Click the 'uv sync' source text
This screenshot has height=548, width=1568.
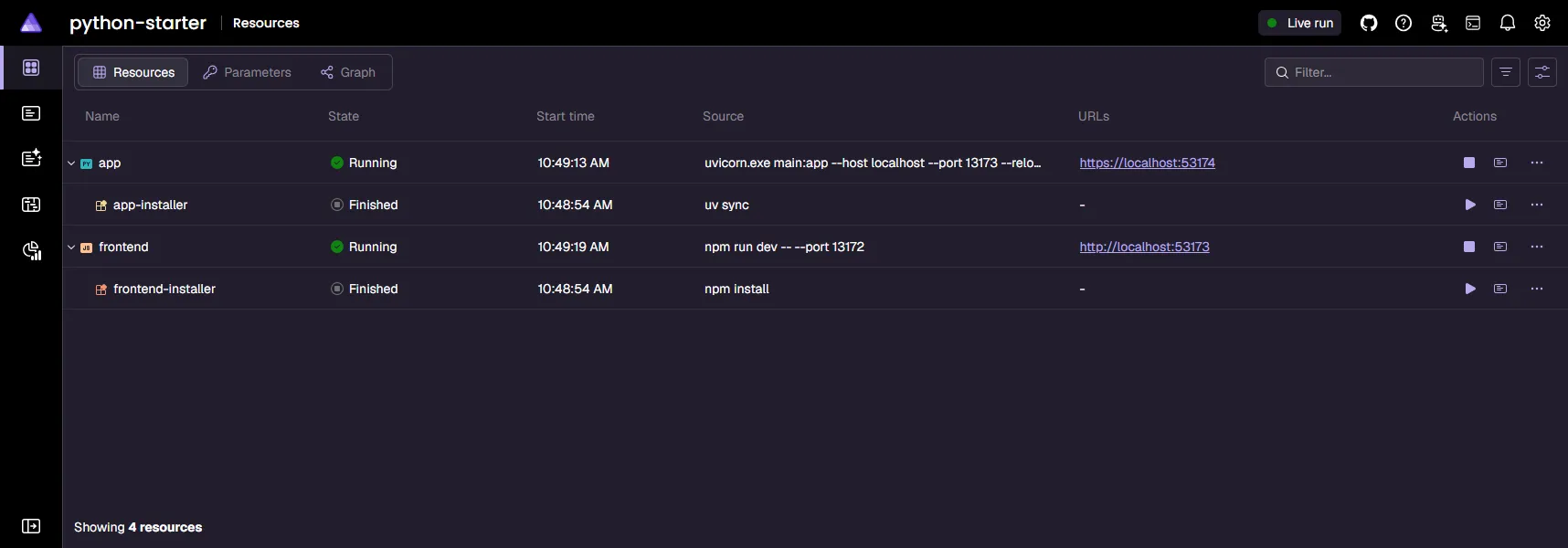click(x=726, y=205)
